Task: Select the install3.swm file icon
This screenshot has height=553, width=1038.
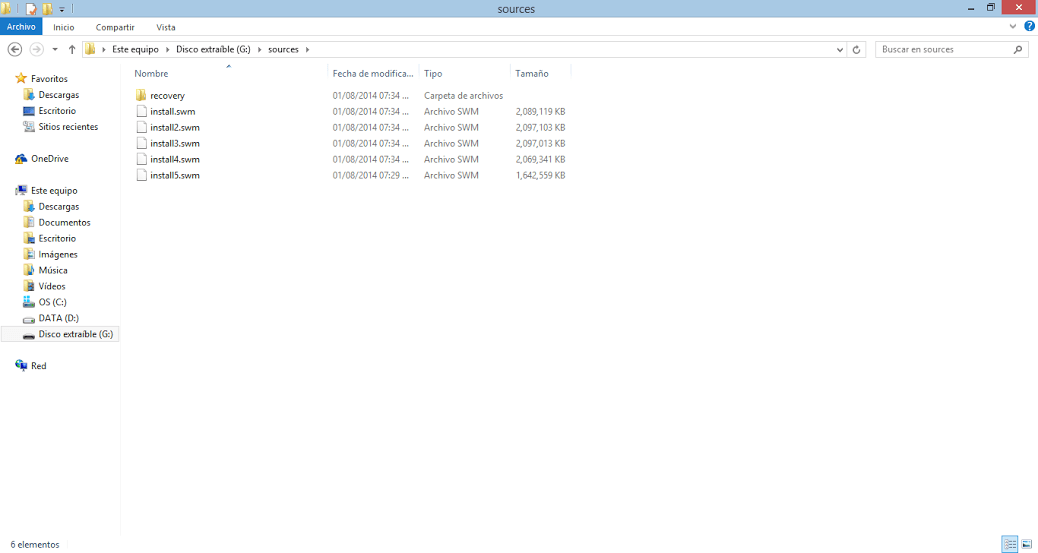Action: tap(141, 143)
